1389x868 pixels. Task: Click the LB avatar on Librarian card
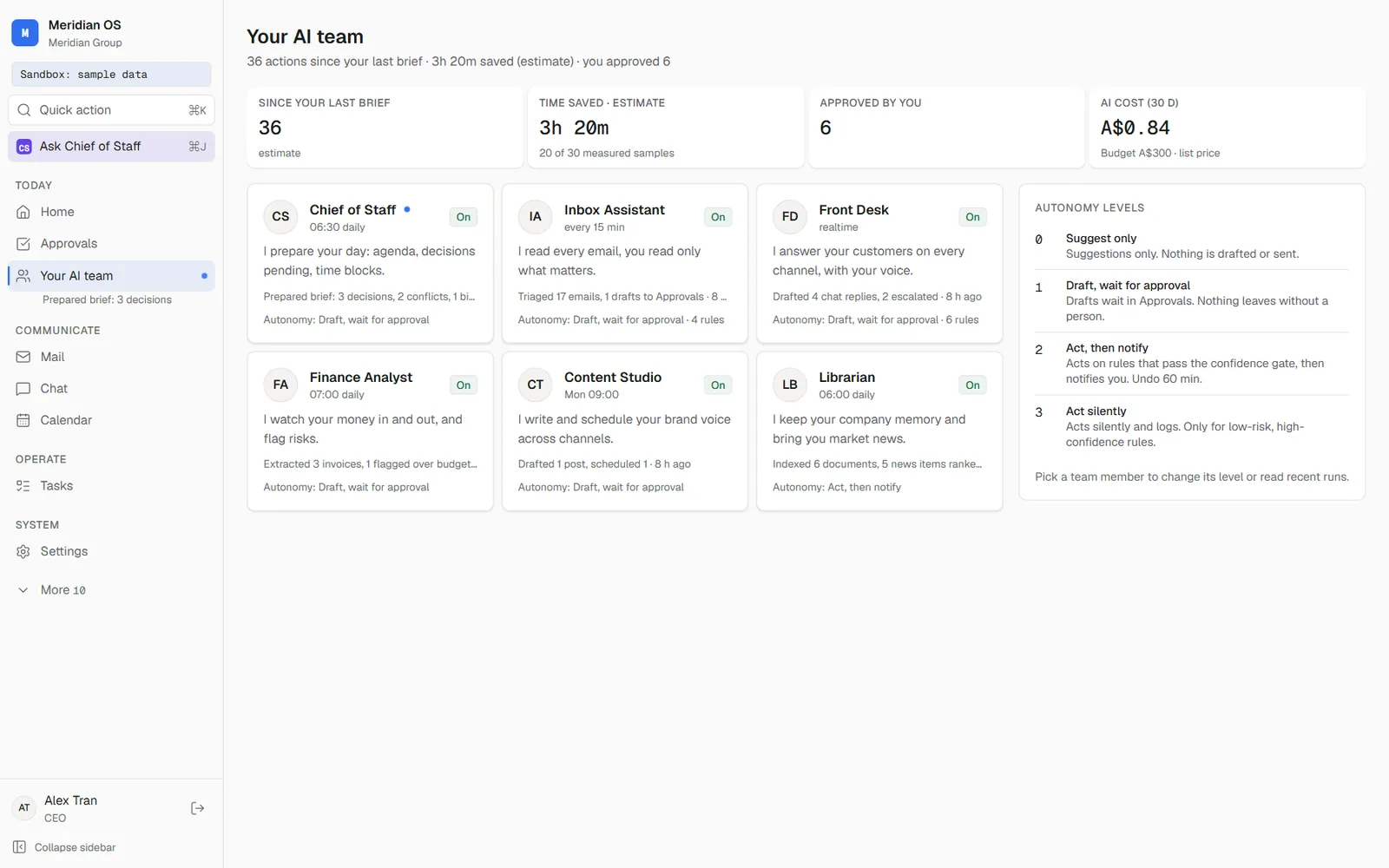(790, 385)
